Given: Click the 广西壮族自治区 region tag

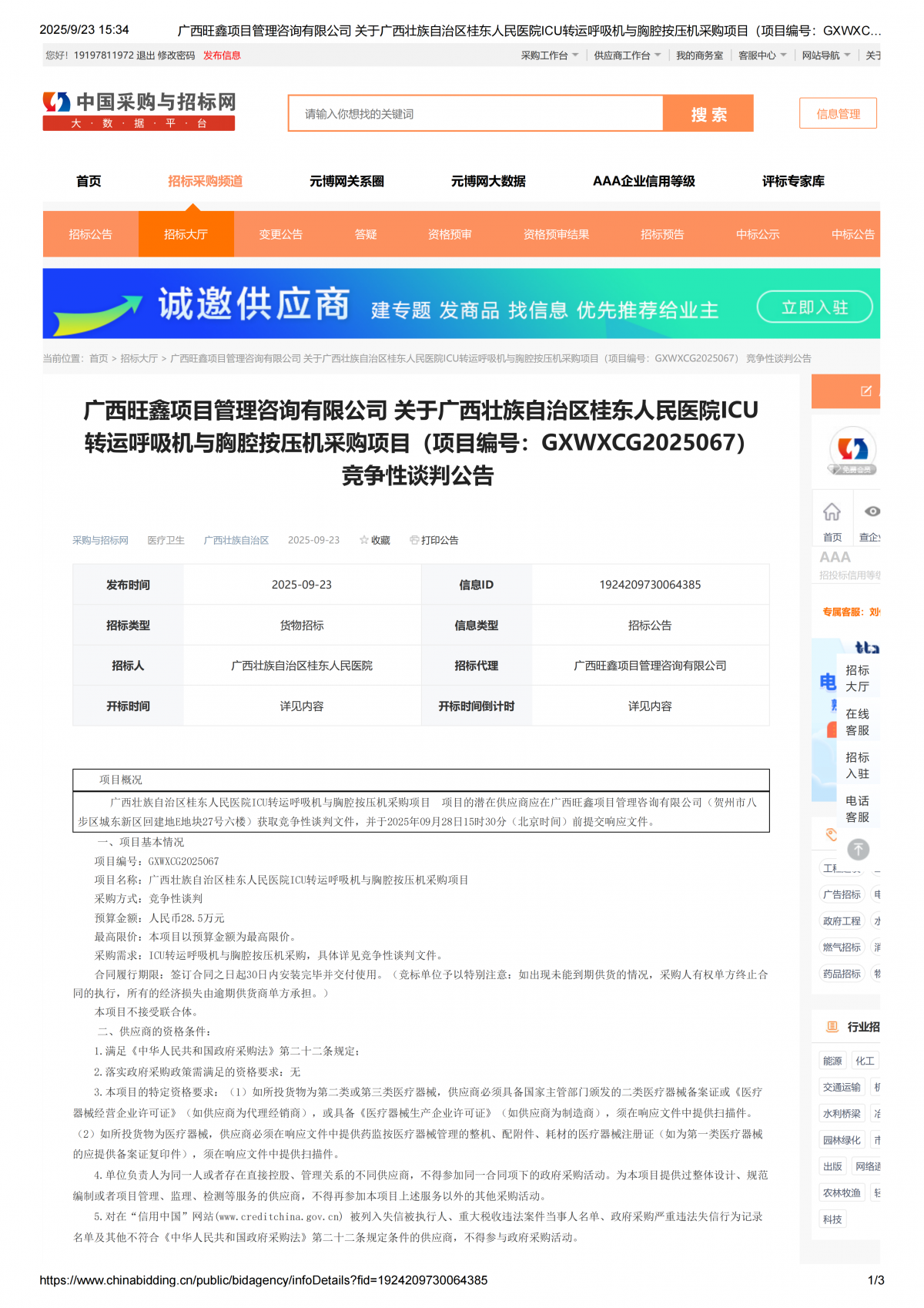Looking at the screenshot, I should 236,540.
